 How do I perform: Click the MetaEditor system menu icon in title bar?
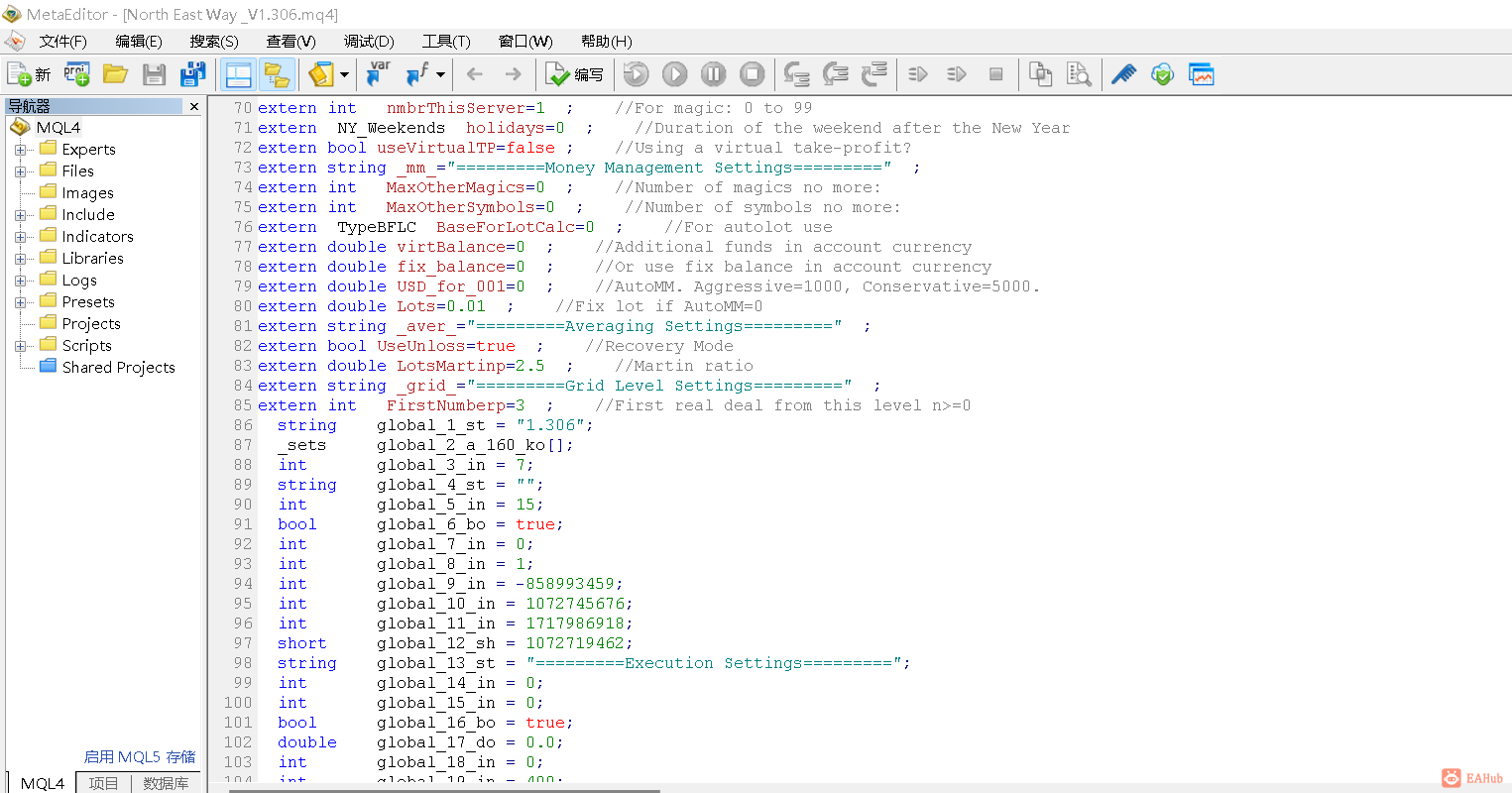click(12, 14)
